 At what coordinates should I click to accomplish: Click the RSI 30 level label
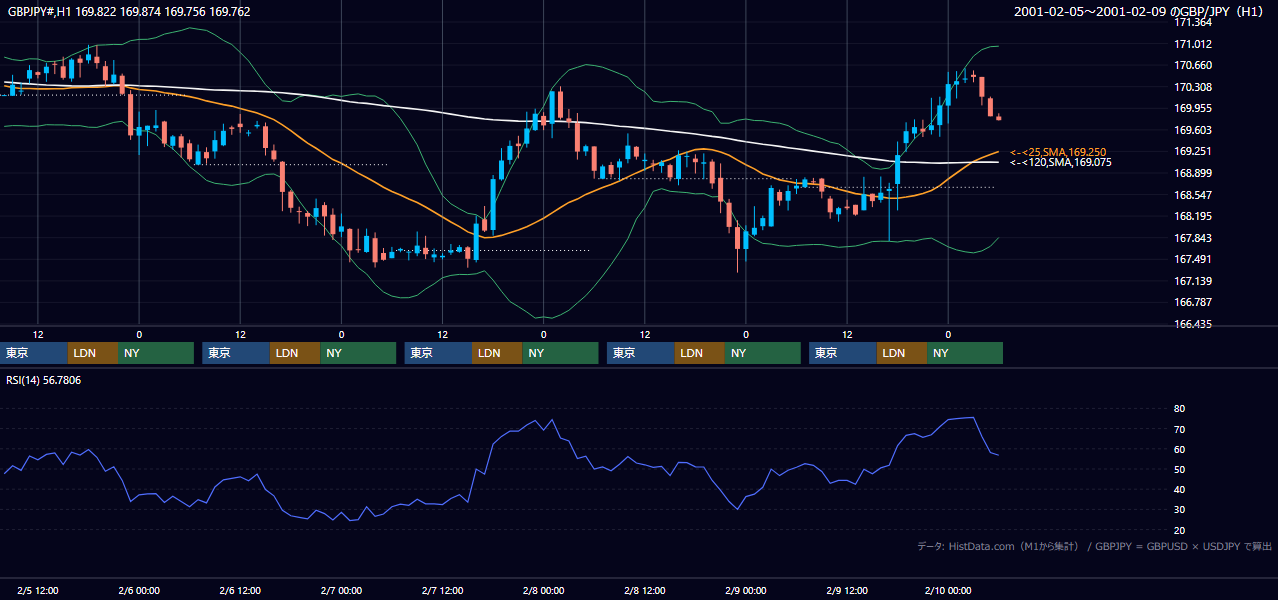click(1180, 509)
